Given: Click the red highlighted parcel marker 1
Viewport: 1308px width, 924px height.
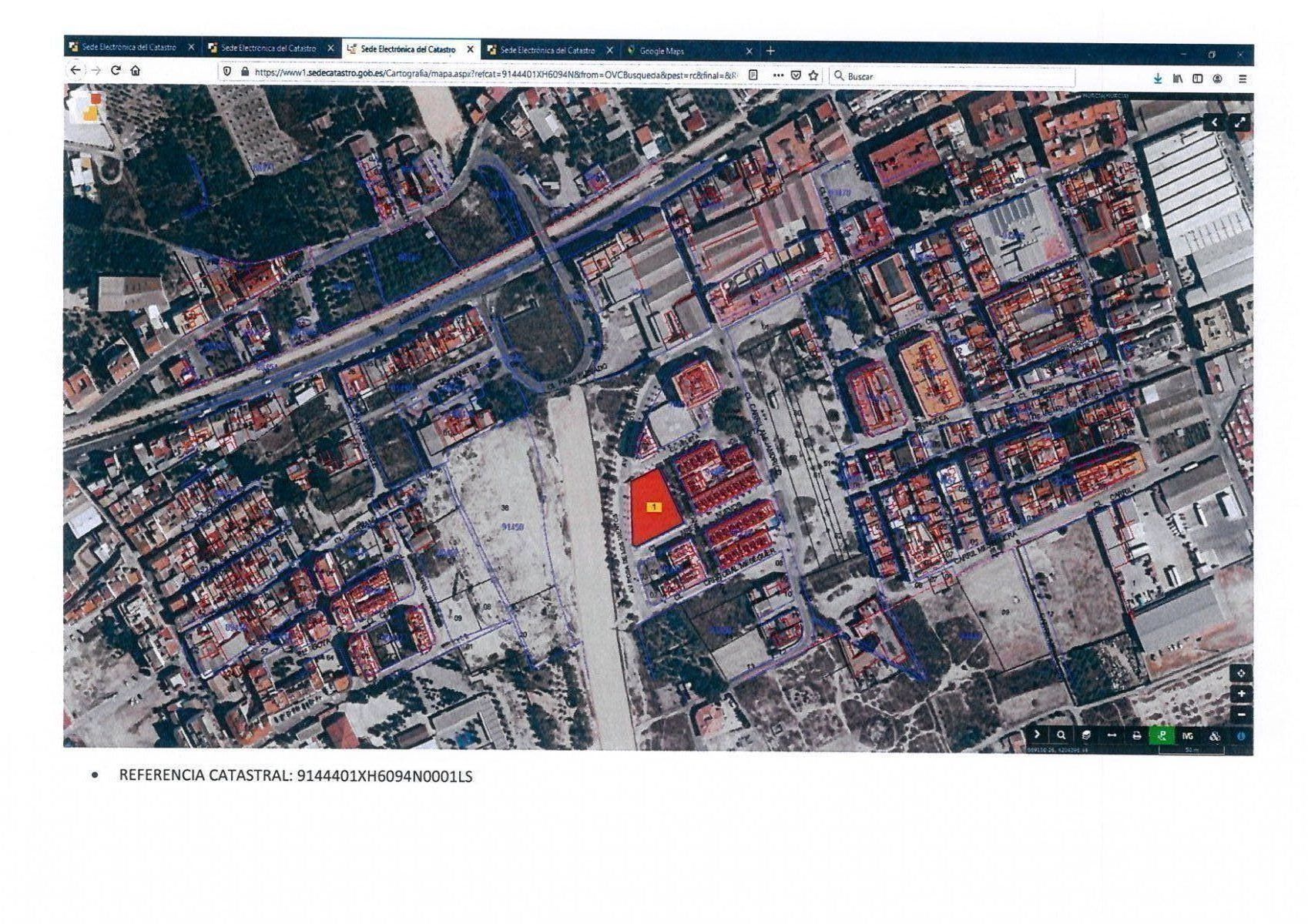Looking at the screenshot, I should click(x=654, y=507).
